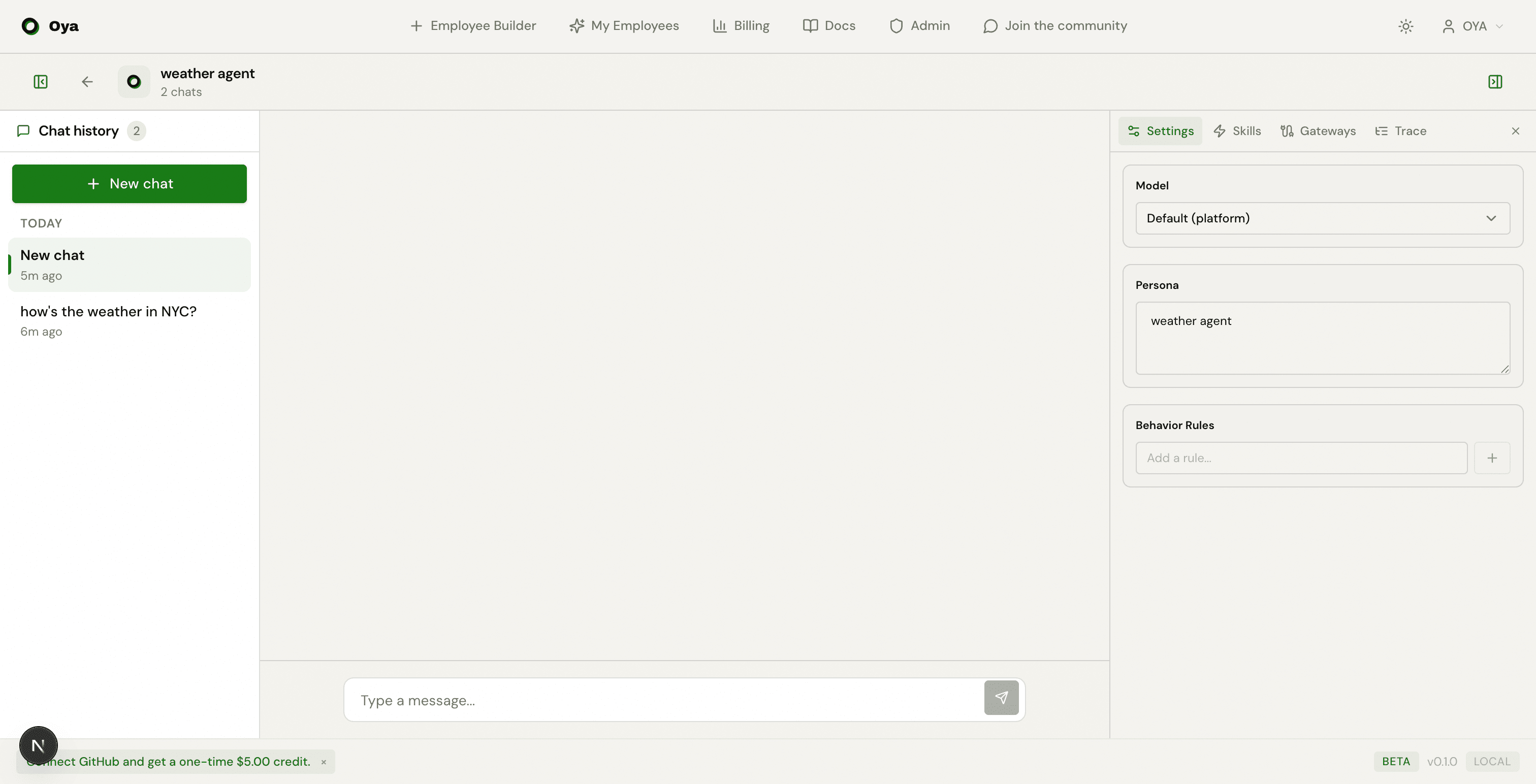Switch to the Skills tab
1536x784 pixels.
[1237, 130]
